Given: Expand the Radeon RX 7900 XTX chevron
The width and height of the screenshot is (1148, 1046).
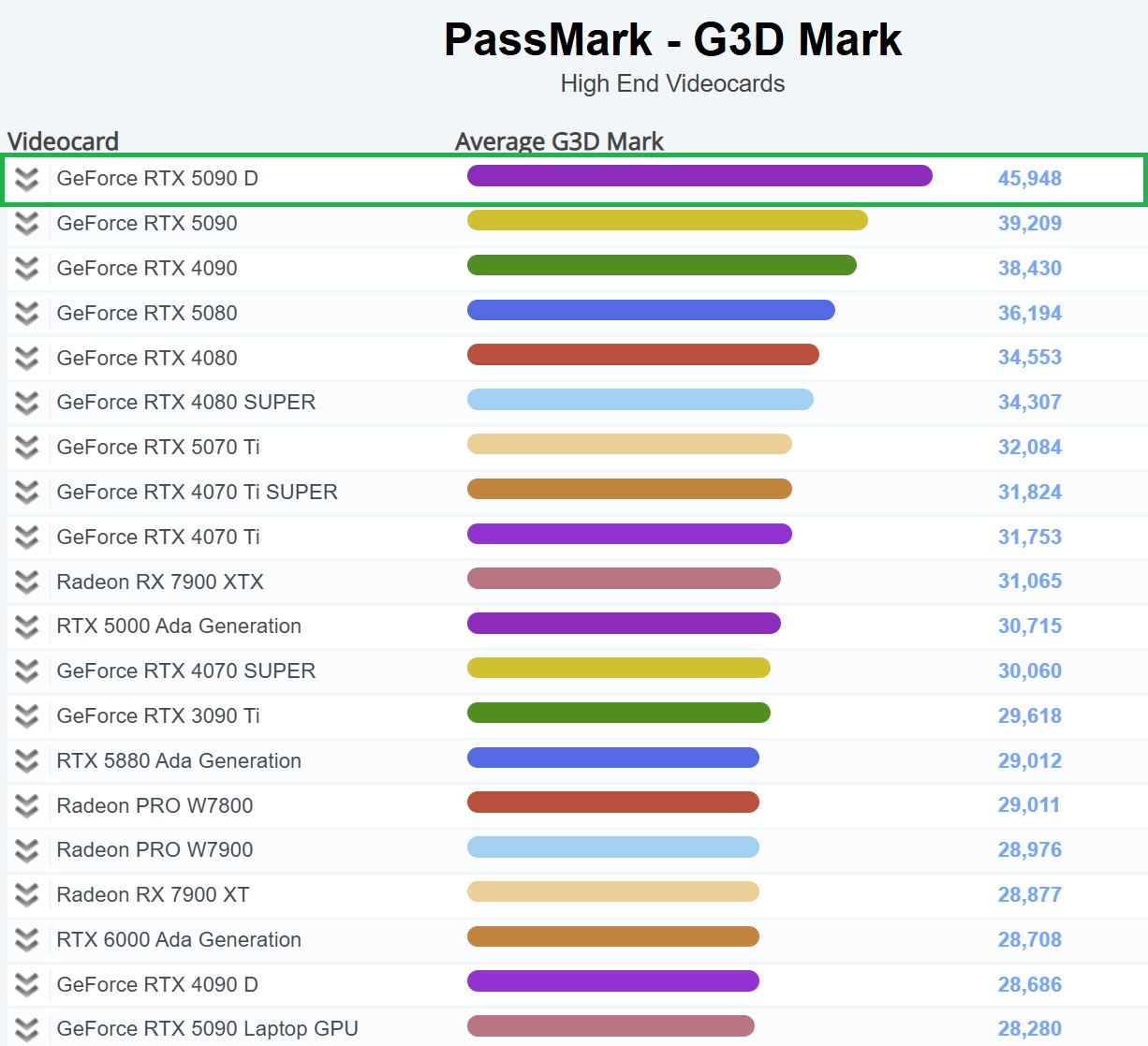Looking at the screenshot, I should pyautogui.click(x=26, y=582).
